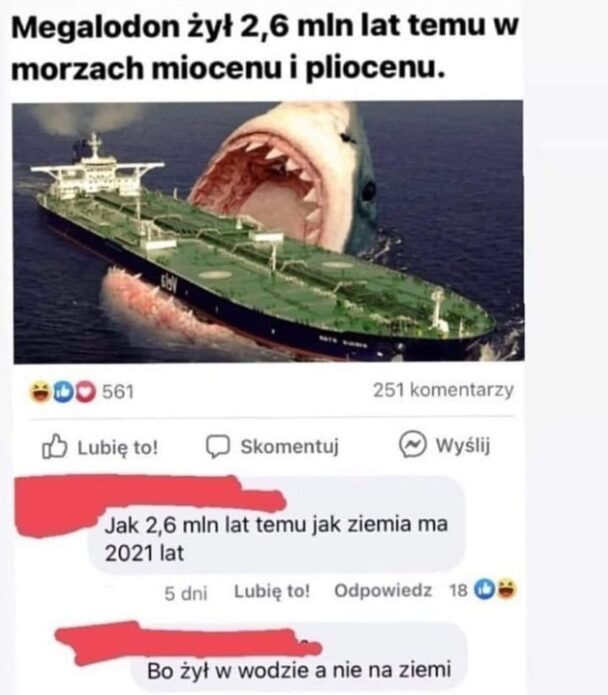The height and width of the screenshot is (695, 608).
Task: Click the Skomentuj button
Action: tap(273, 446)
